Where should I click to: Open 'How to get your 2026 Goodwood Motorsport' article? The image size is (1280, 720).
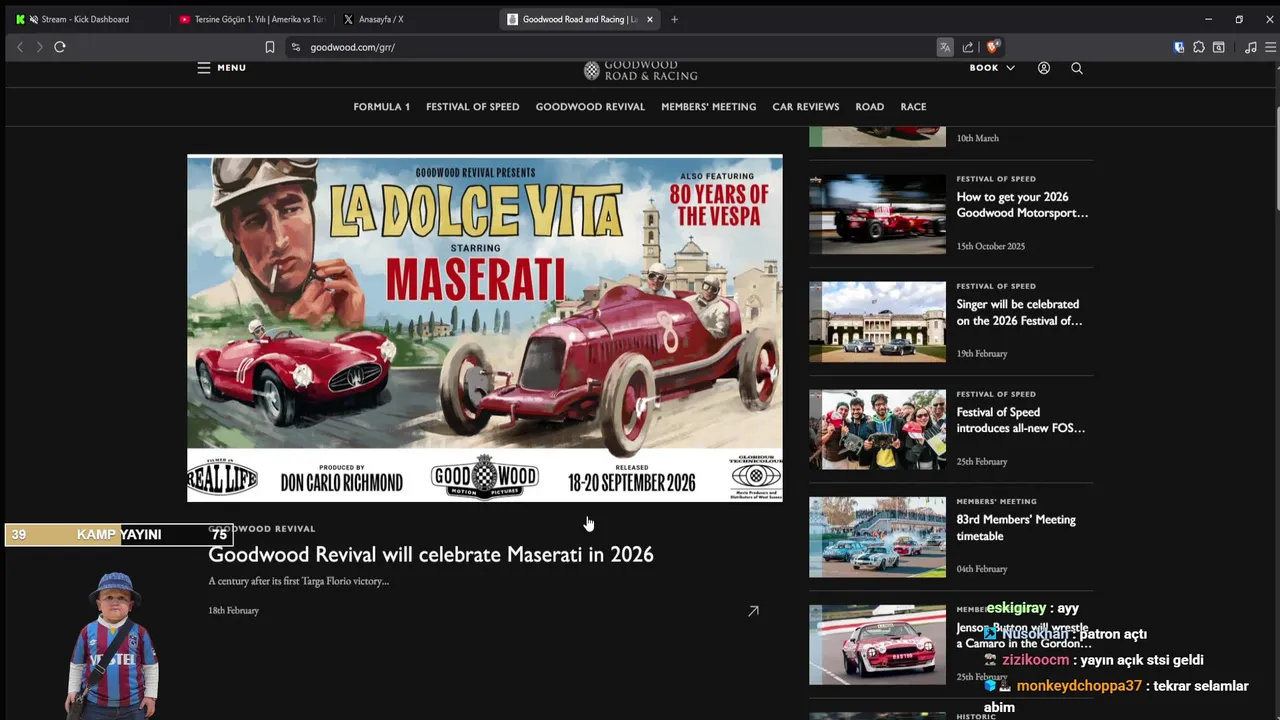(x=1022, y=205)
